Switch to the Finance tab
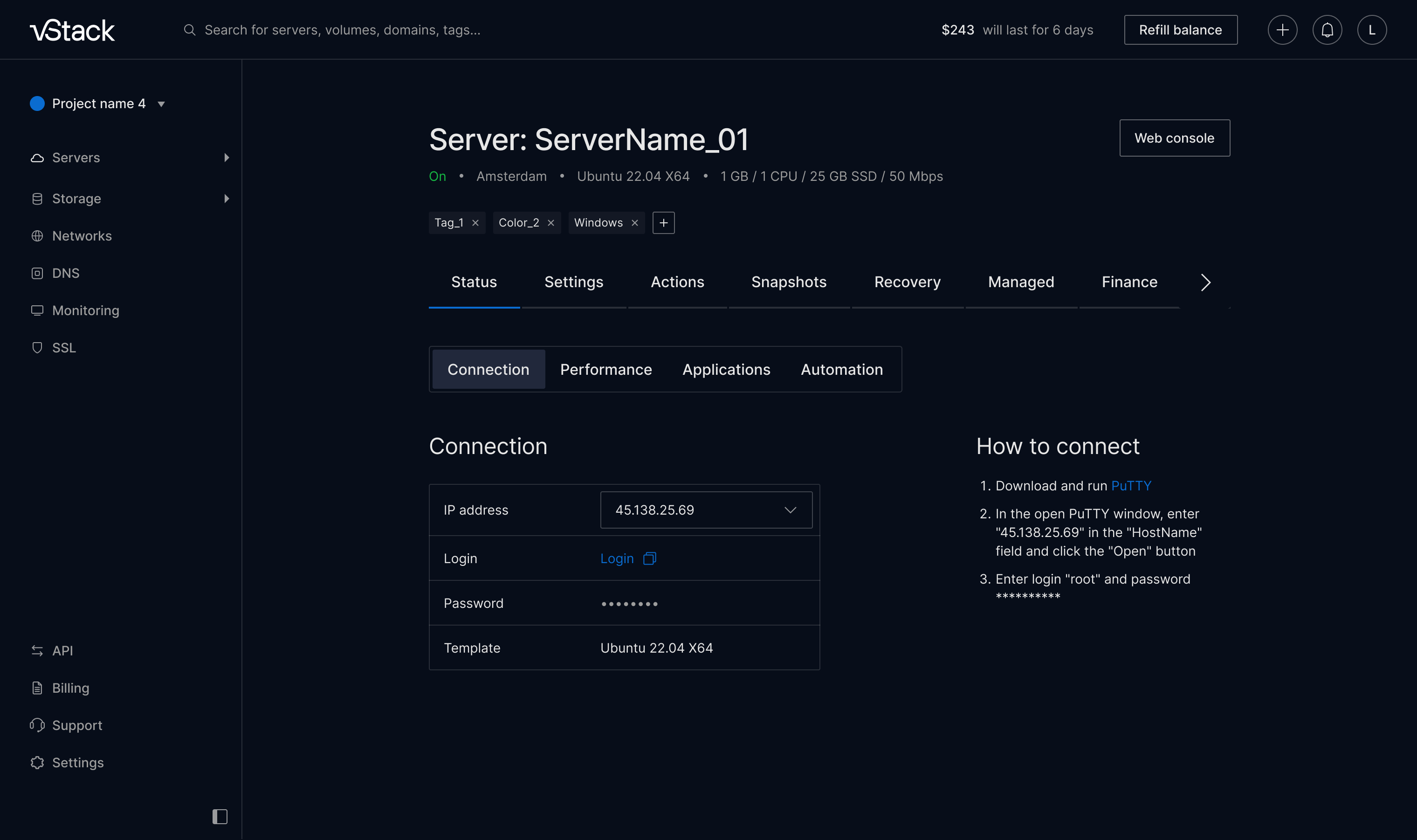Image resolution: width=1417 pixels, height=840 pixels. (x=1129, y=282)
